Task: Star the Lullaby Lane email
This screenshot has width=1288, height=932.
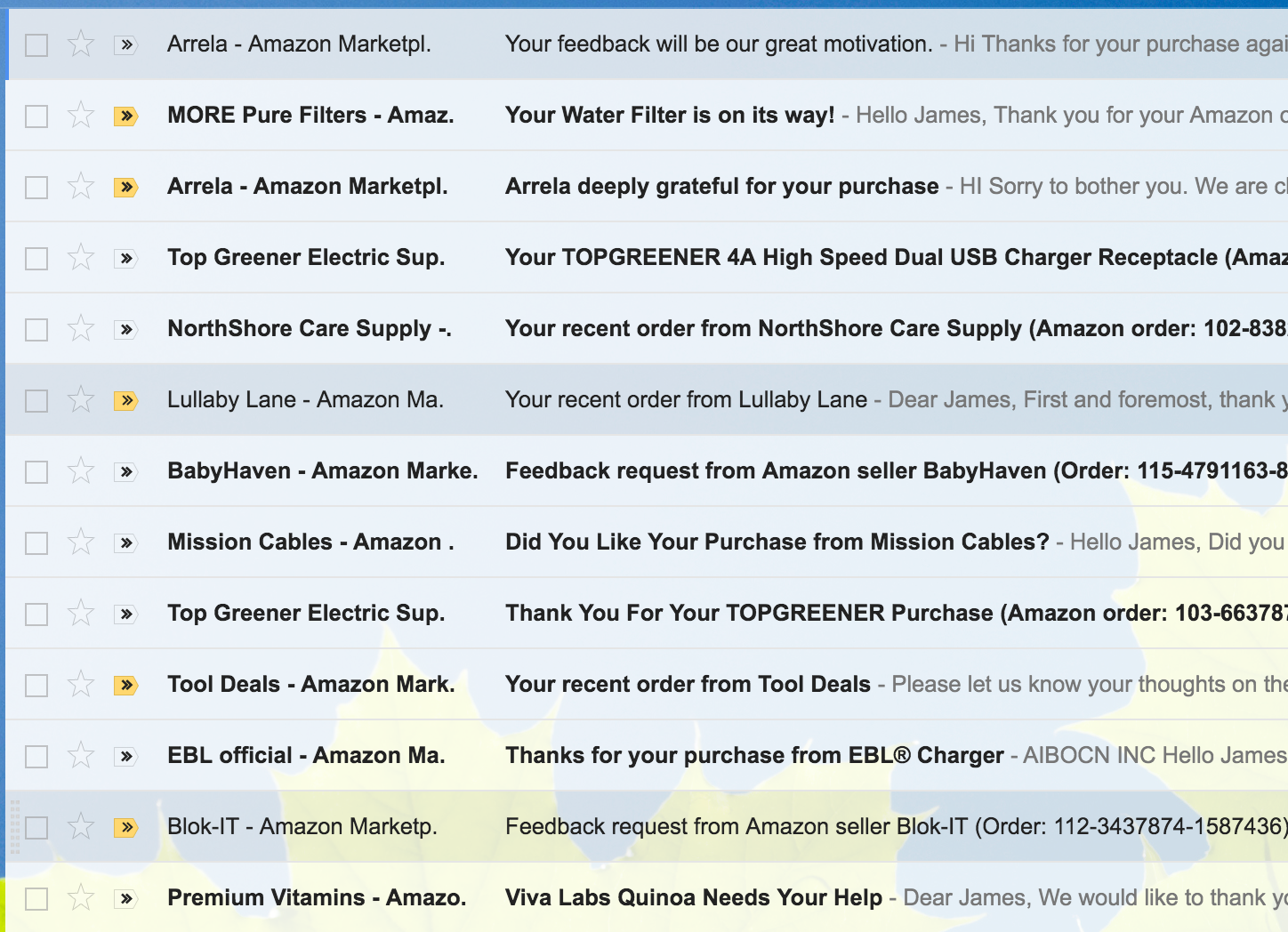Action: (x=81, y=399)
